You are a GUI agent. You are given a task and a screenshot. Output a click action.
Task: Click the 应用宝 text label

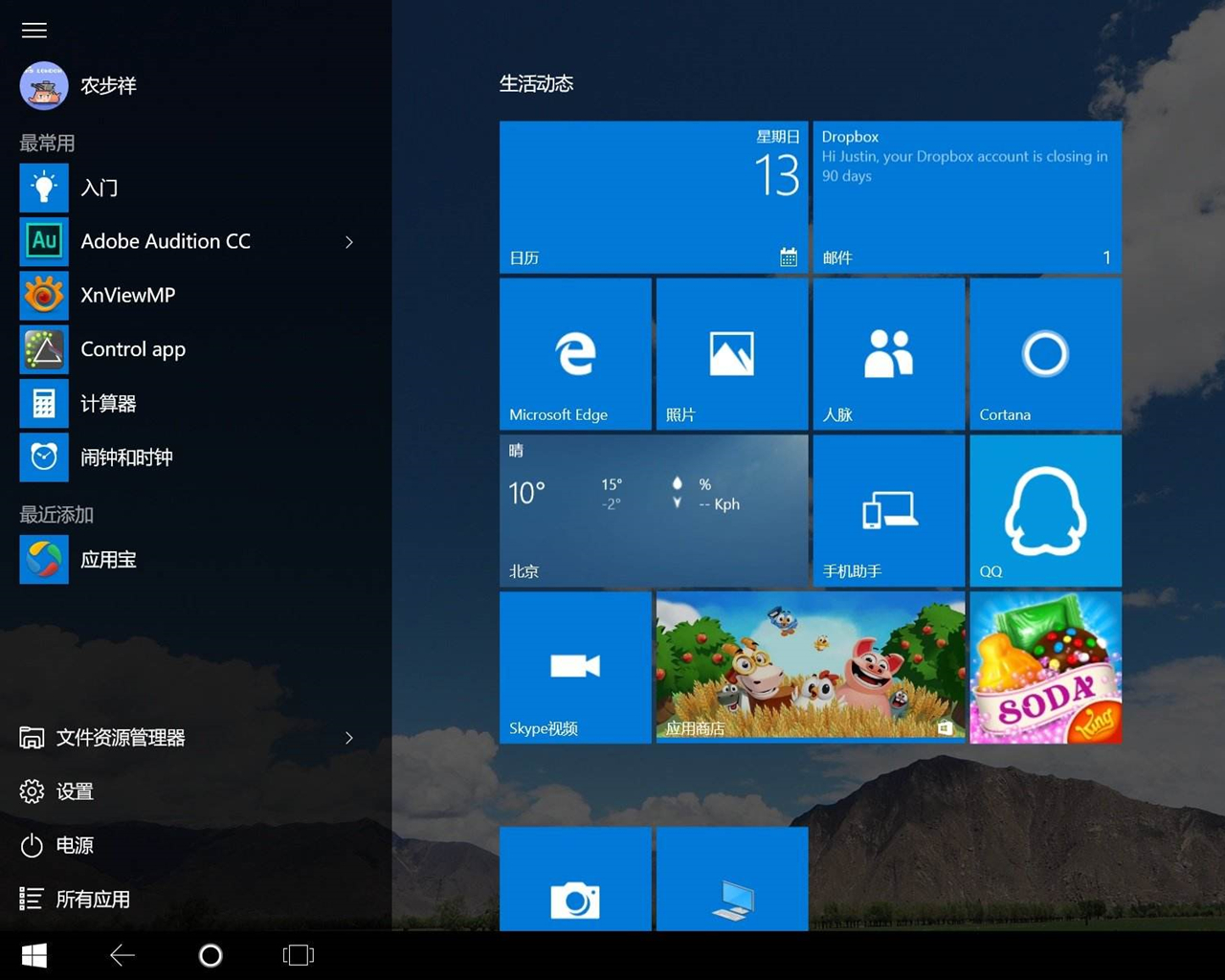pos(108,560)
